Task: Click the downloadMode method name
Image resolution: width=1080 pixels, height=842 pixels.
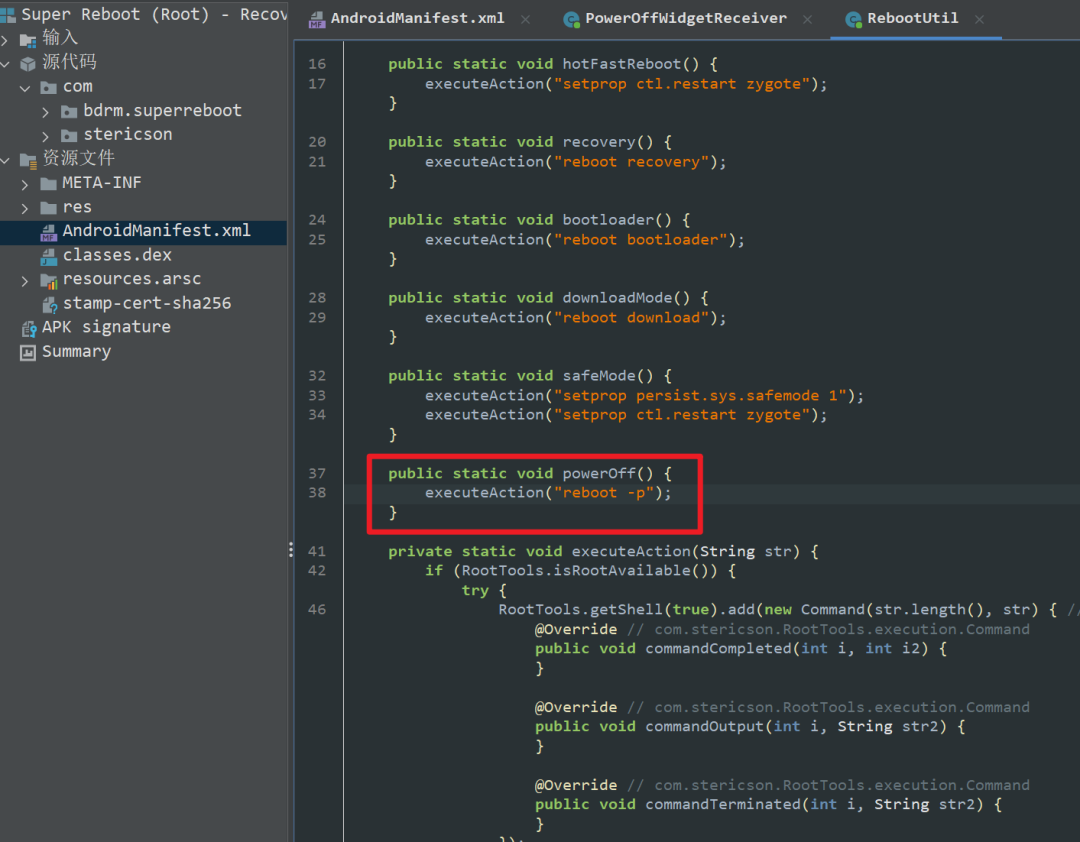Action: pos(617,298)
